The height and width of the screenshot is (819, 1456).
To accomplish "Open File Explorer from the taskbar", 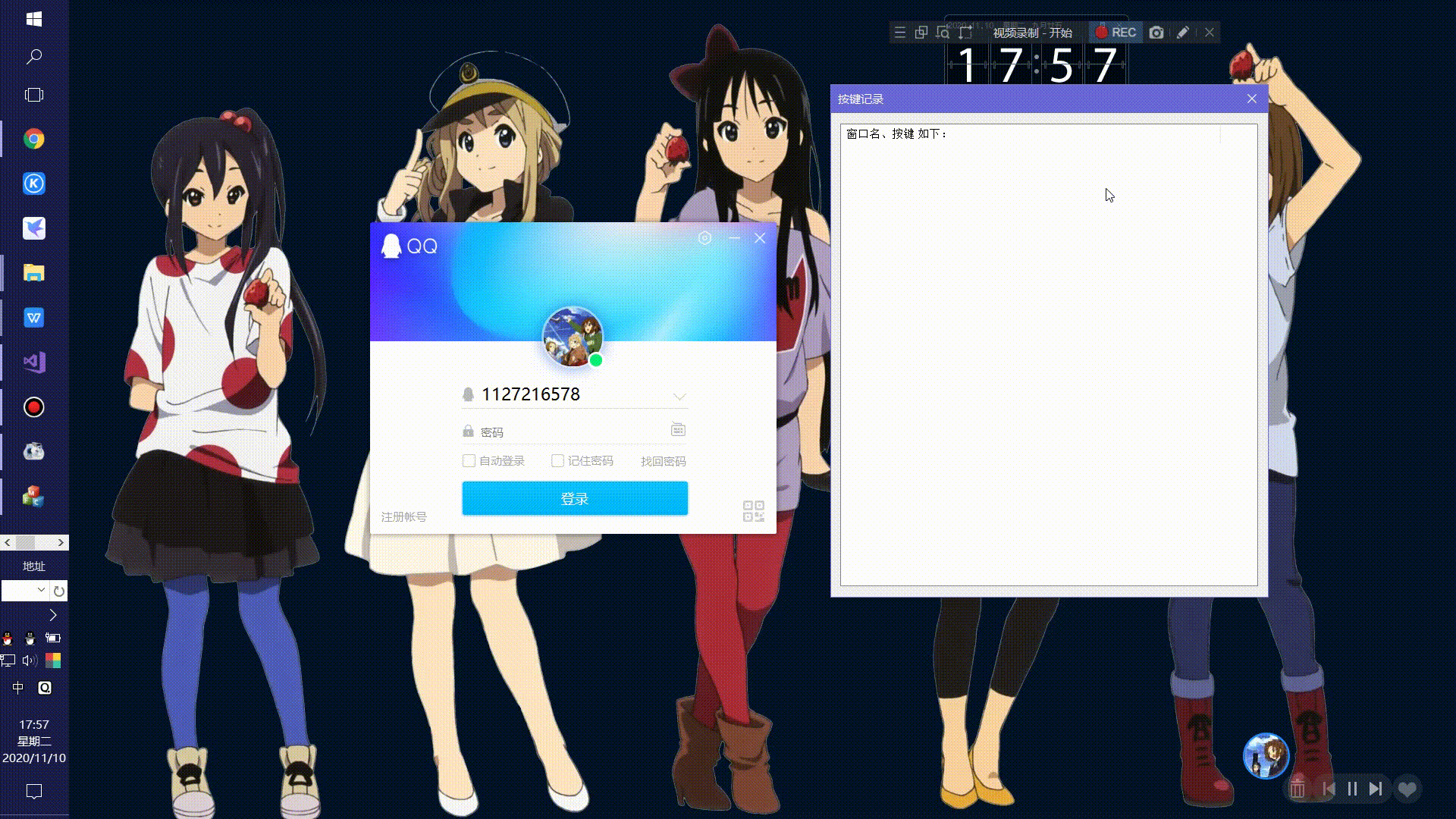I will pyautogui.click(x=33, y=273).
